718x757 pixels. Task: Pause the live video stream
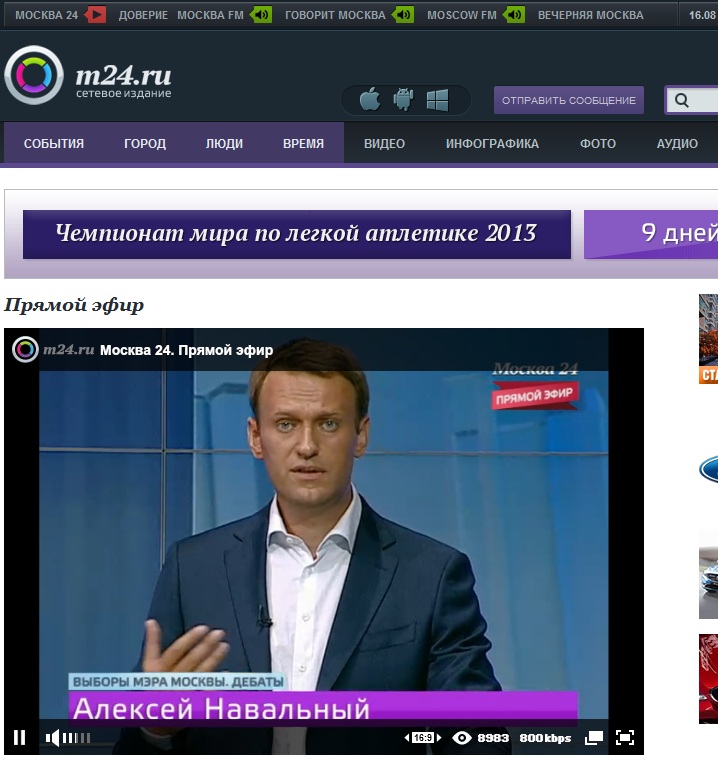coord(19,737)
